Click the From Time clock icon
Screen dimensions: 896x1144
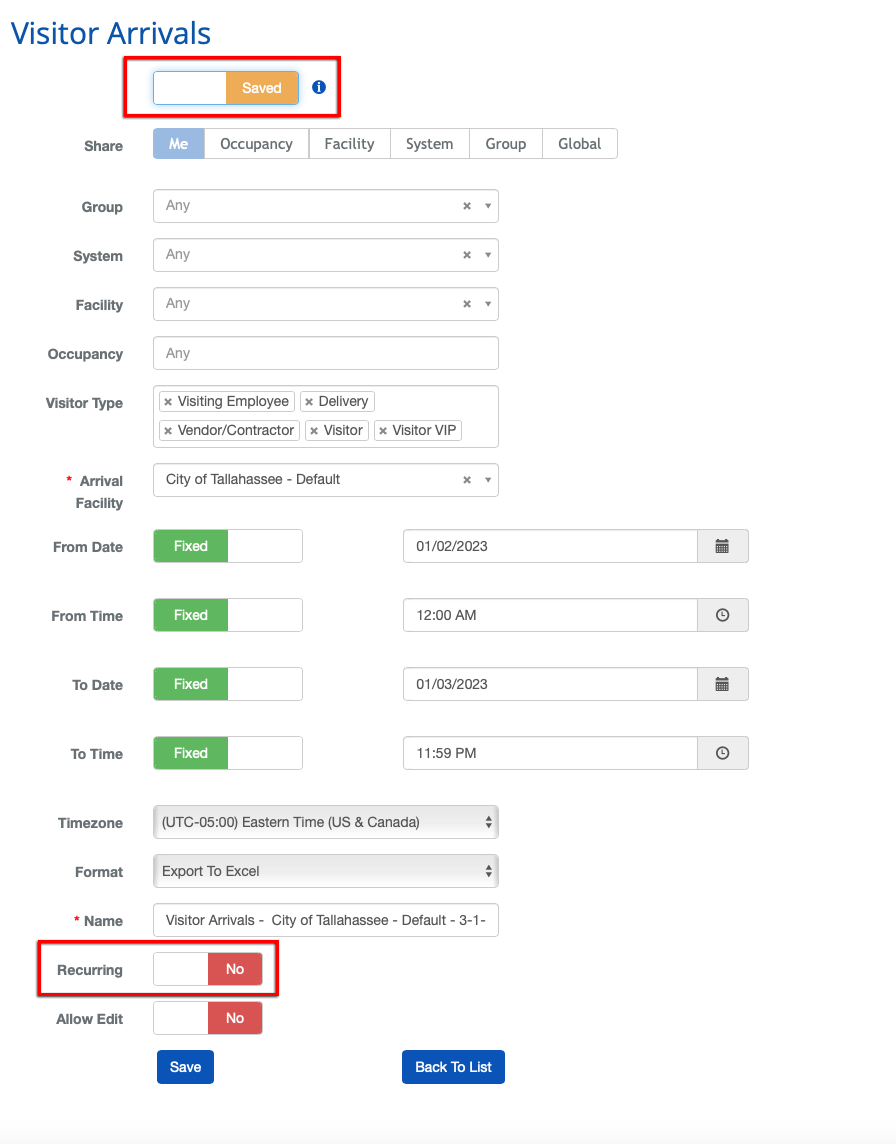[722, 616]
